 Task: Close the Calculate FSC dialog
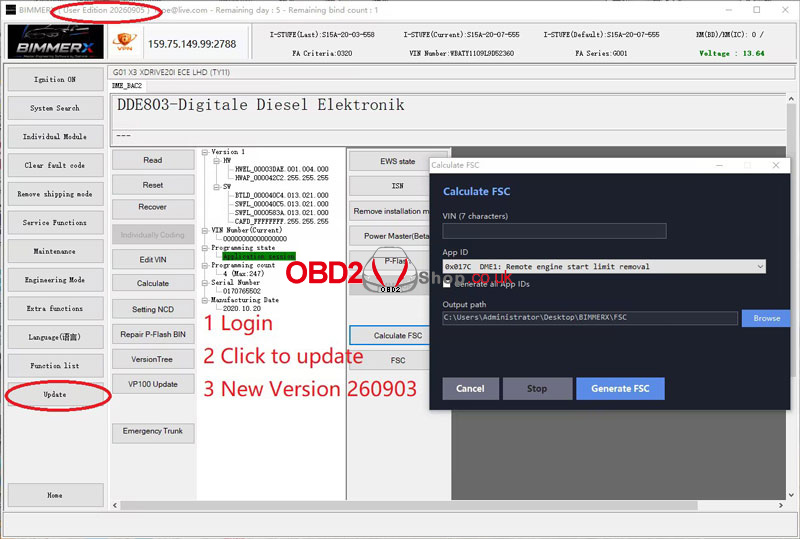click(x=776, y=165)
